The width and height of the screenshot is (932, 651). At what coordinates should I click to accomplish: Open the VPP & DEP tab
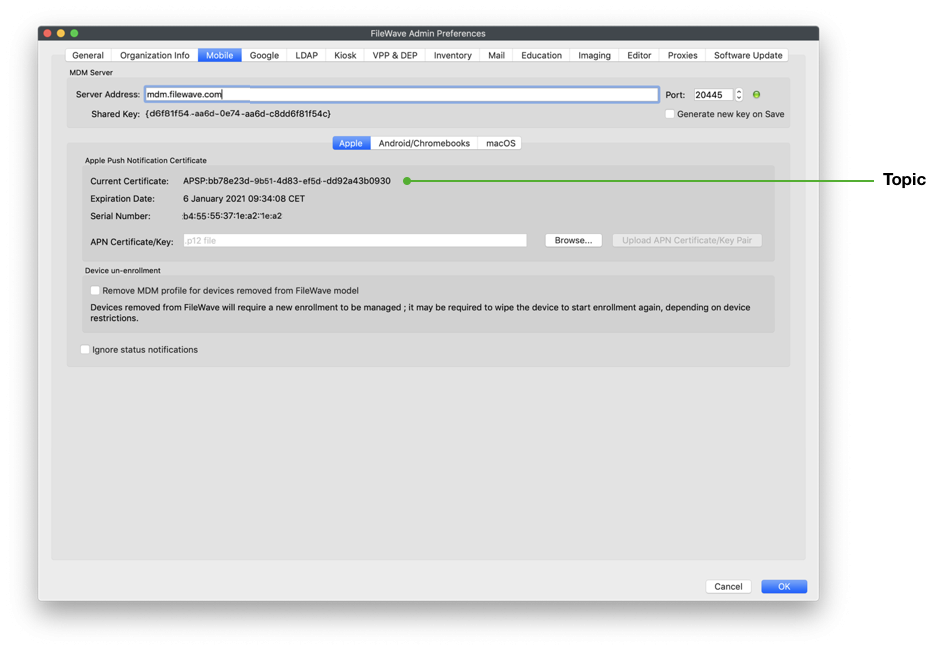[395, 55]
